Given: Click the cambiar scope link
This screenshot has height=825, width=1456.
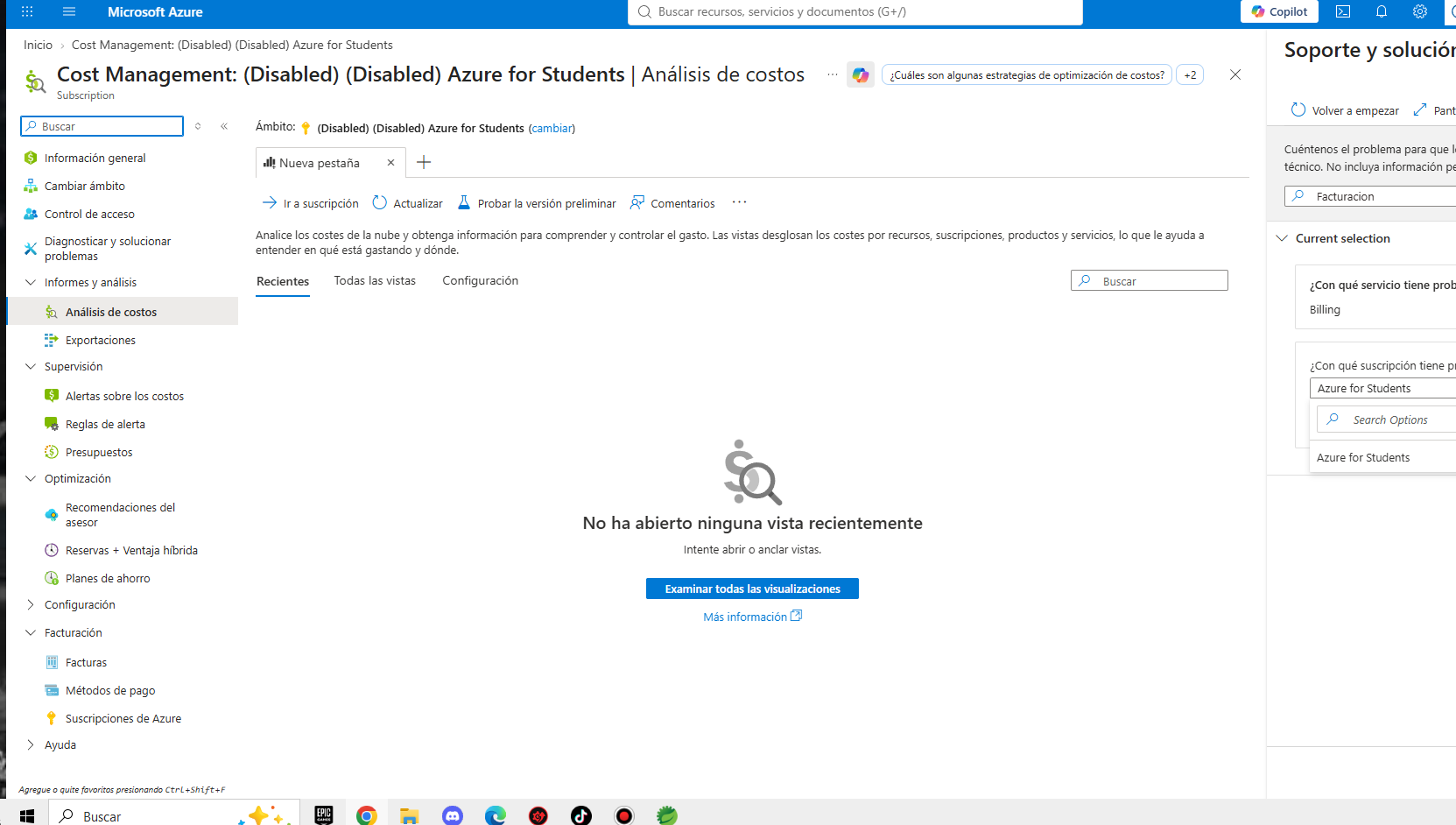Looking at the screenshot, I should pyautogui.click(x=552, y=129).
